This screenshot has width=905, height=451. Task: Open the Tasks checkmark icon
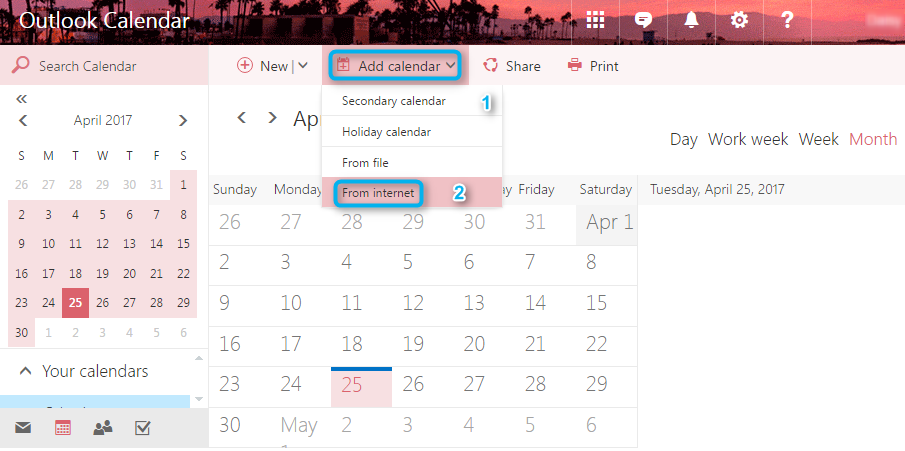[x=143, y=428]
